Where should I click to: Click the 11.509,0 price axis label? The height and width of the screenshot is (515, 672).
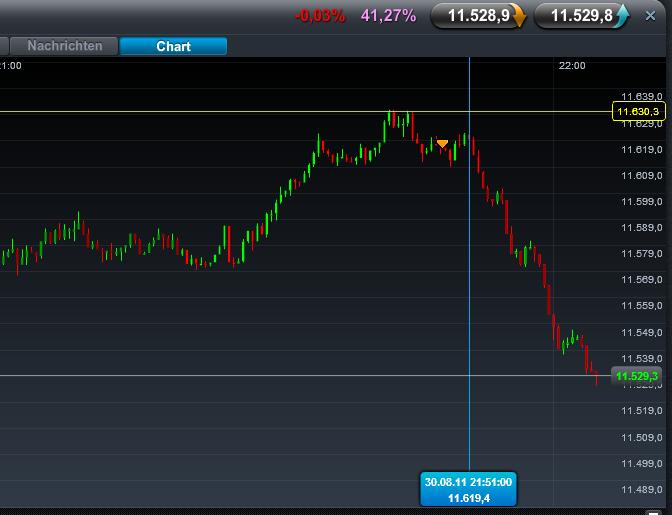[x=642, y=437]
